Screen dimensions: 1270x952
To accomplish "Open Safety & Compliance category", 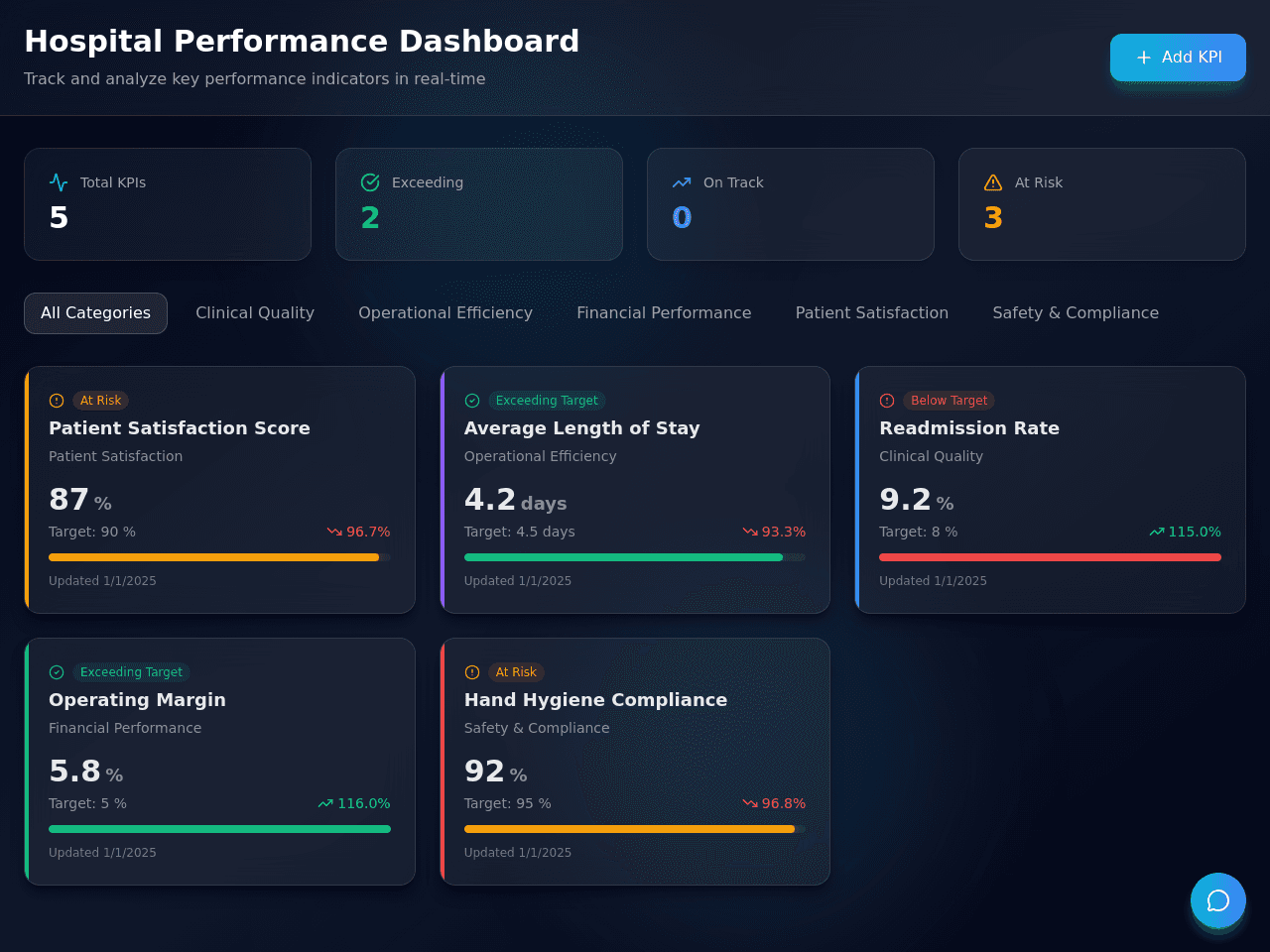I will [1076, 313].
